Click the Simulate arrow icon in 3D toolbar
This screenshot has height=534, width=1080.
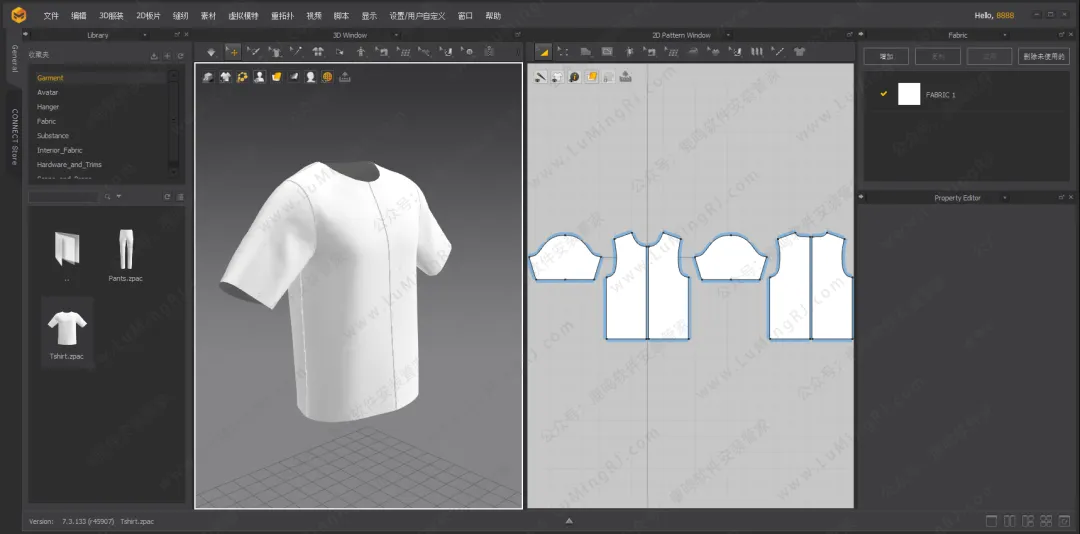coord(211,51)
